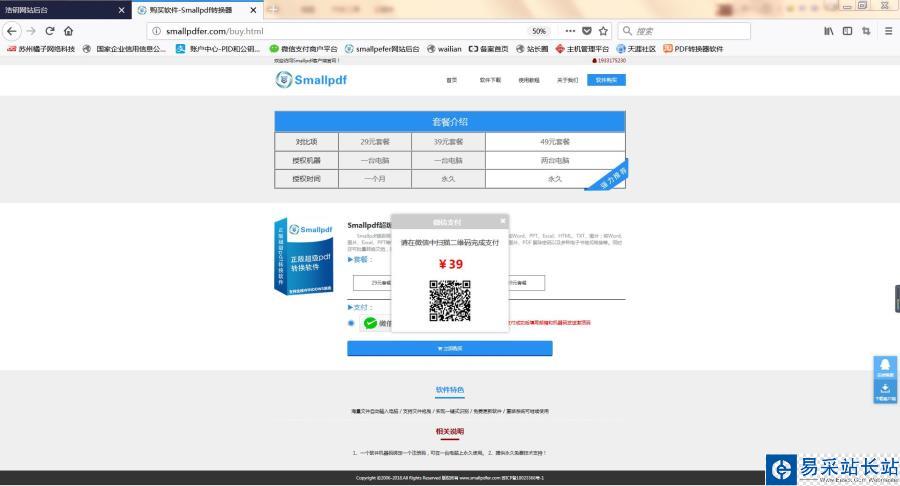Bookmark this page with the star icon

603,31
